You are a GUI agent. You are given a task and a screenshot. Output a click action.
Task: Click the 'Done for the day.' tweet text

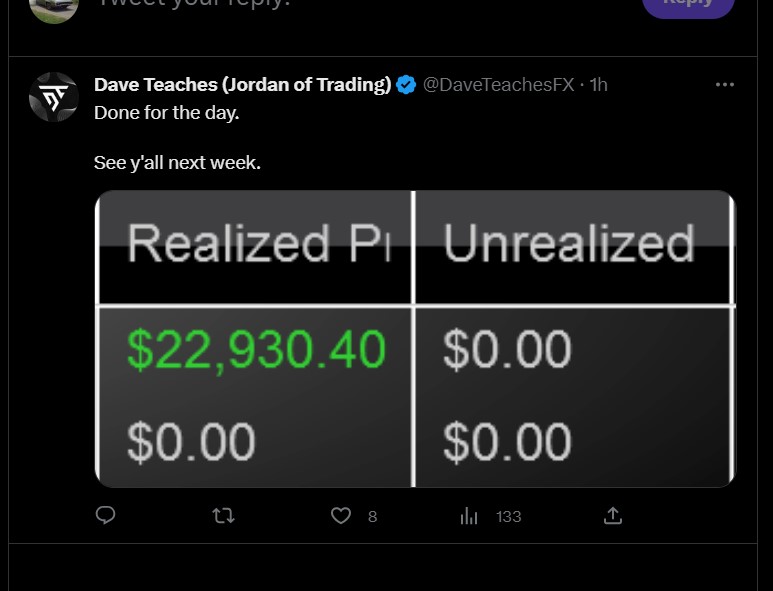(x=167, y=112)
